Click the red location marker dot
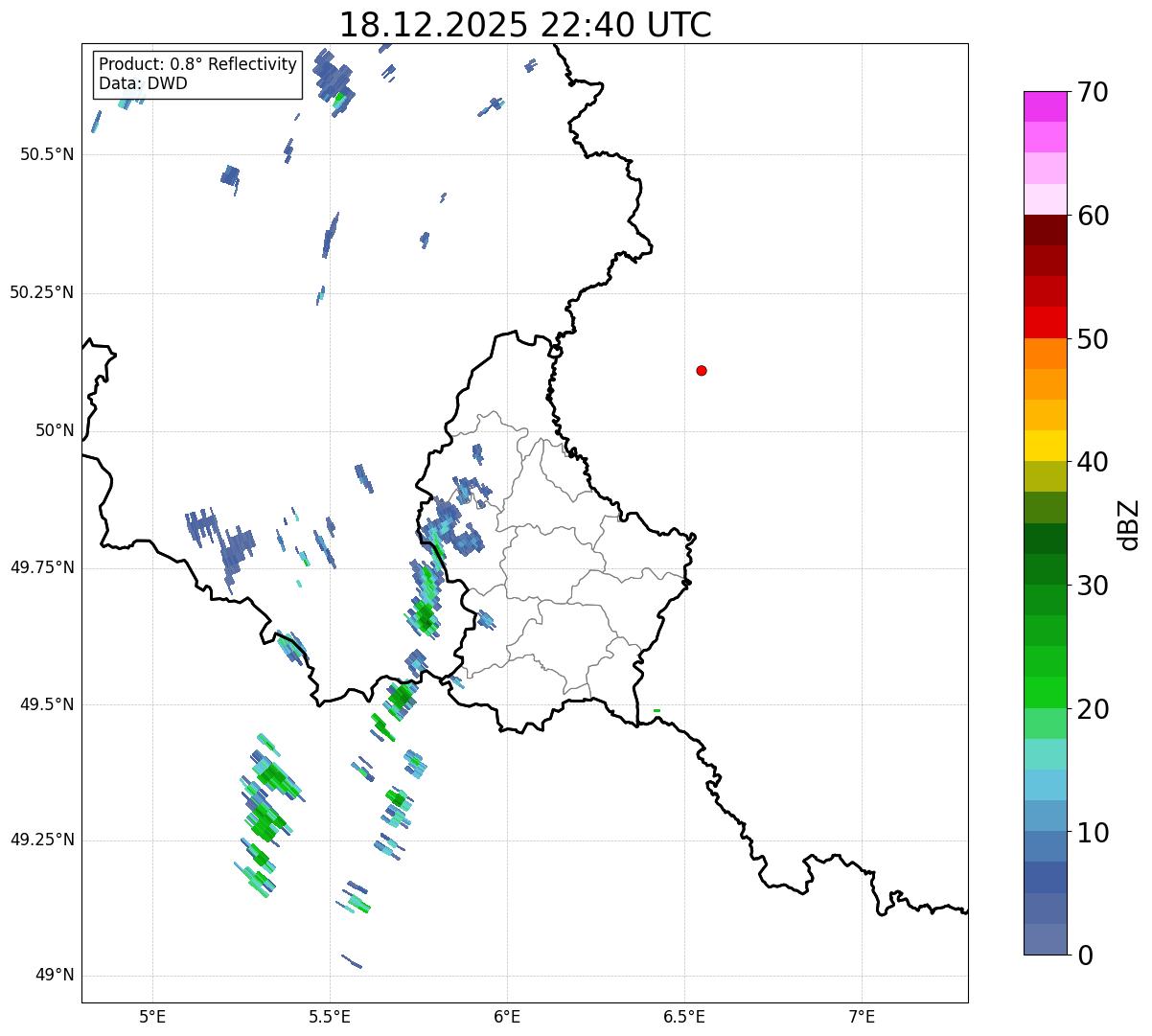The height and width of the screenshot is (1036, 1152). (x=702, y=370)
